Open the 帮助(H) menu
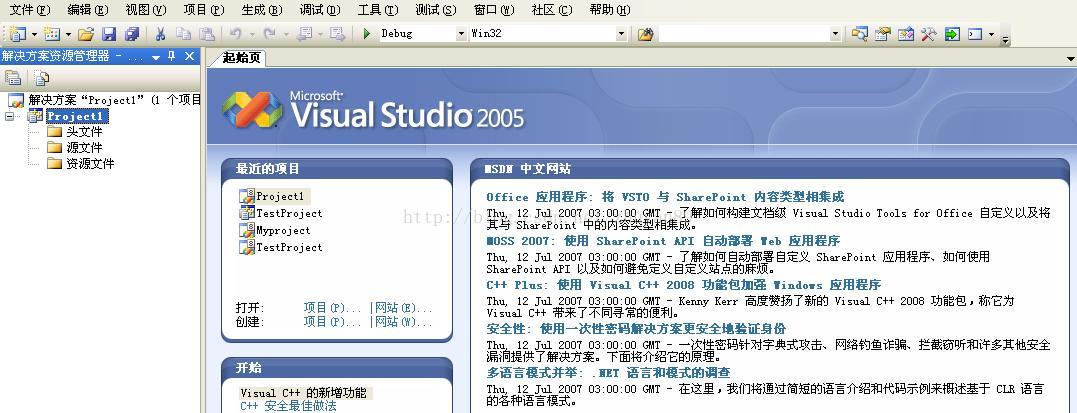This screenshot has width=1077, height=413. click(x=609, y=10)
